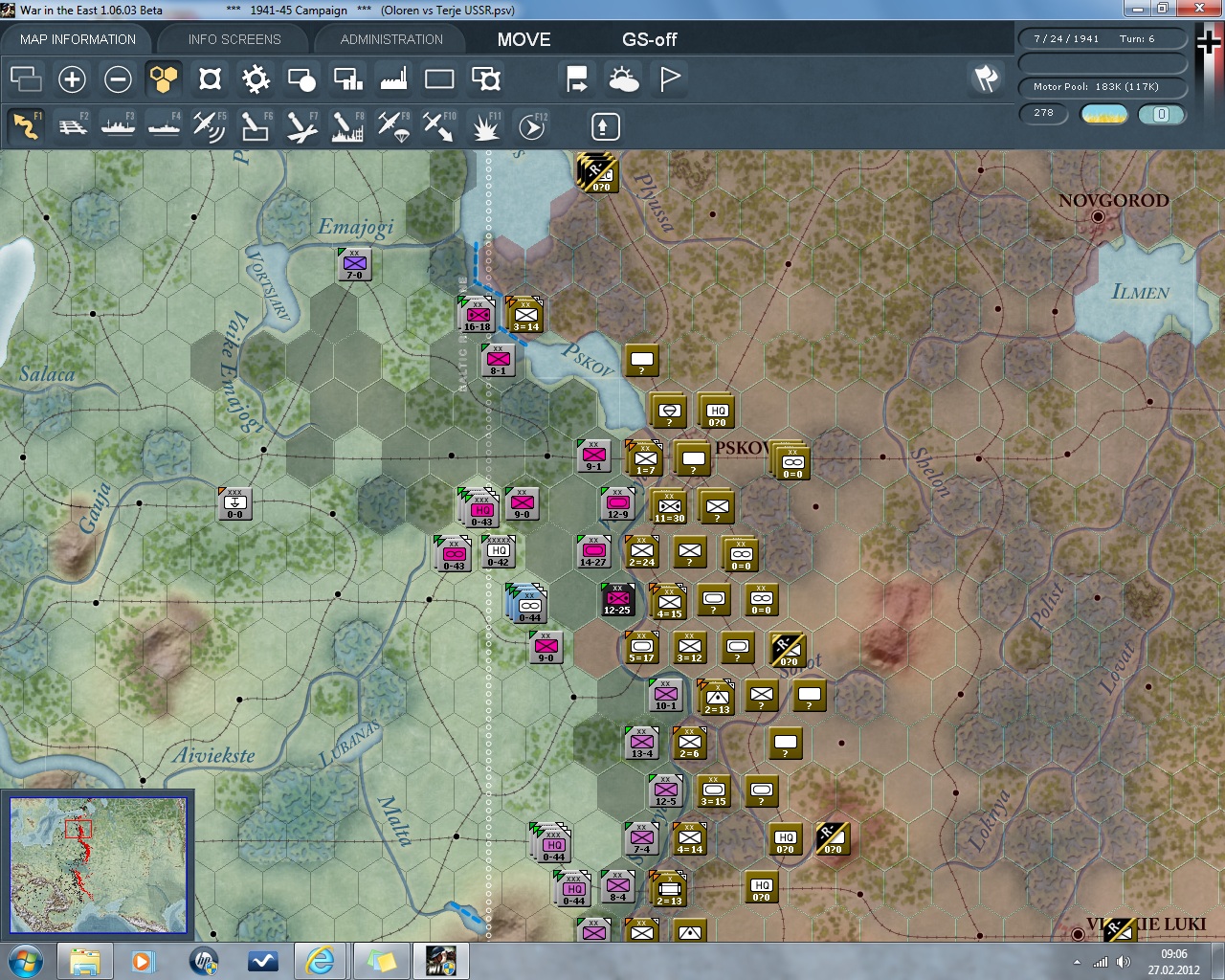Select the 16-18 unit counter

click(x=477, y=314)
